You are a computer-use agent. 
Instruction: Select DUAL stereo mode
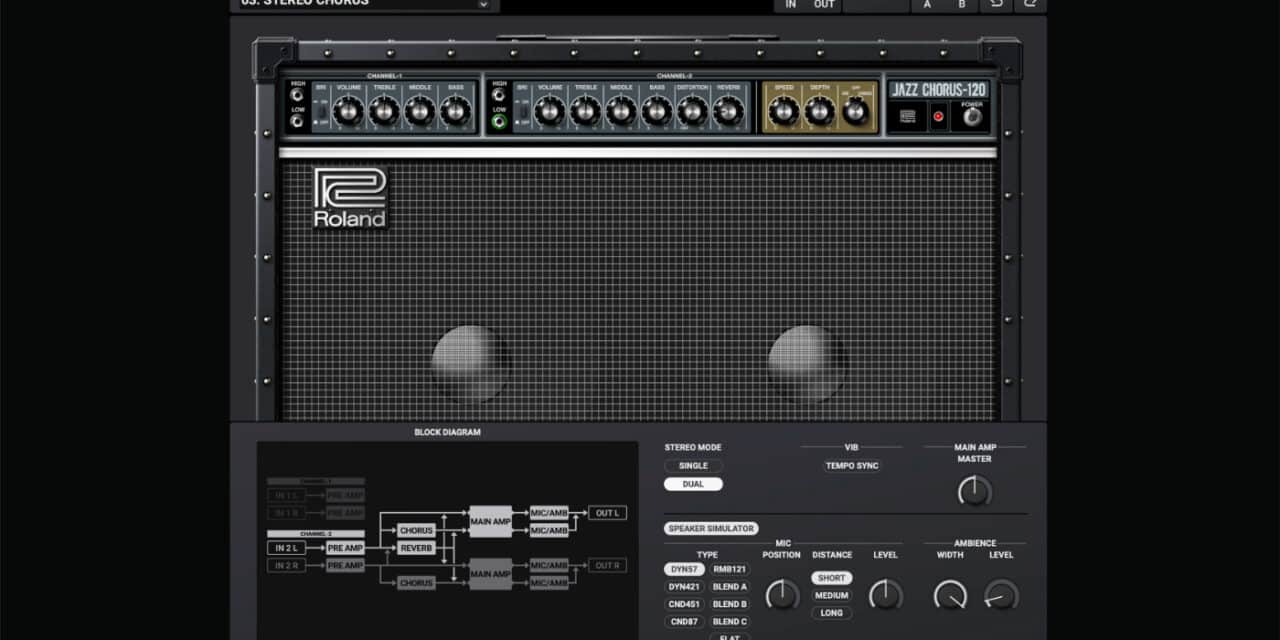coord(693,484)
